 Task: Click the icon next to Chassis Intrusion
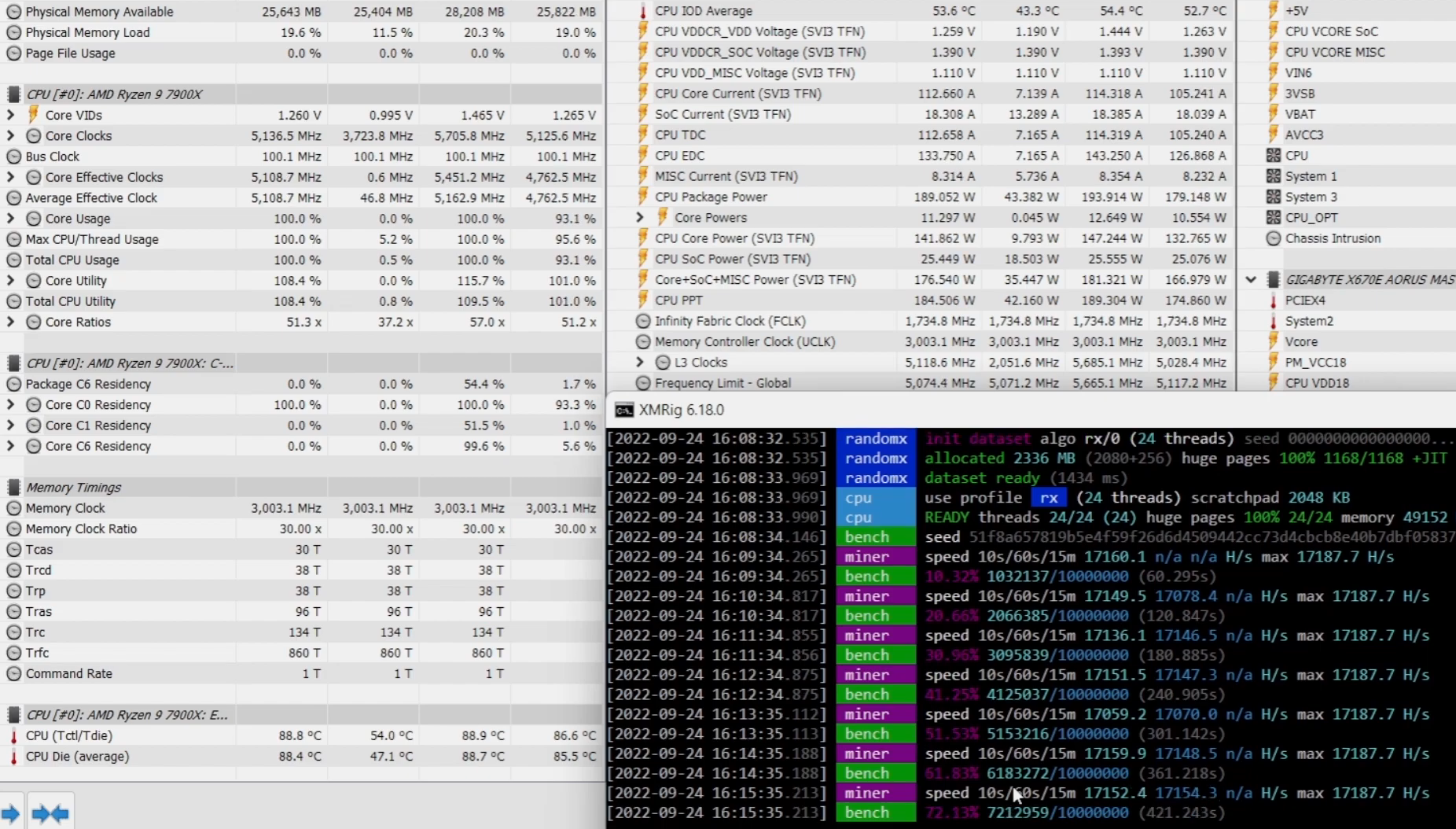(1274, 238)
